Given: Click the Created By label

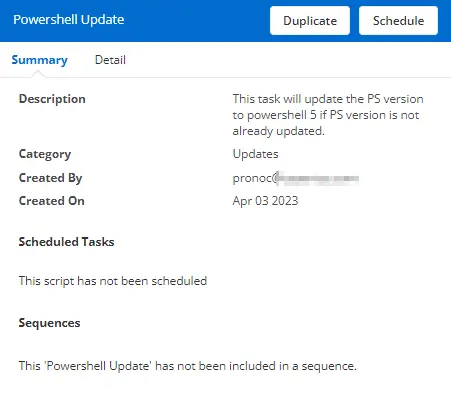Looking at the screenshot, I should click(50, 178).
